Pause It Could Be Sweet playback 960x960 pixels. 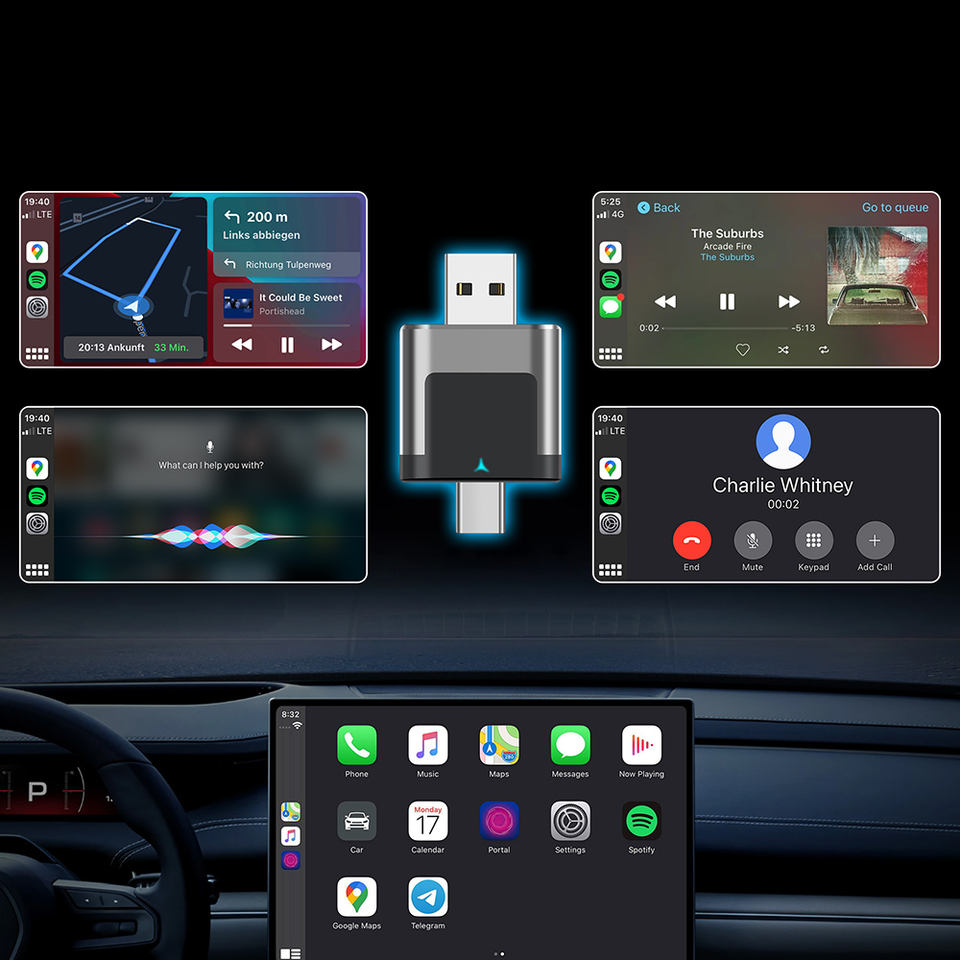coord(287,345)
